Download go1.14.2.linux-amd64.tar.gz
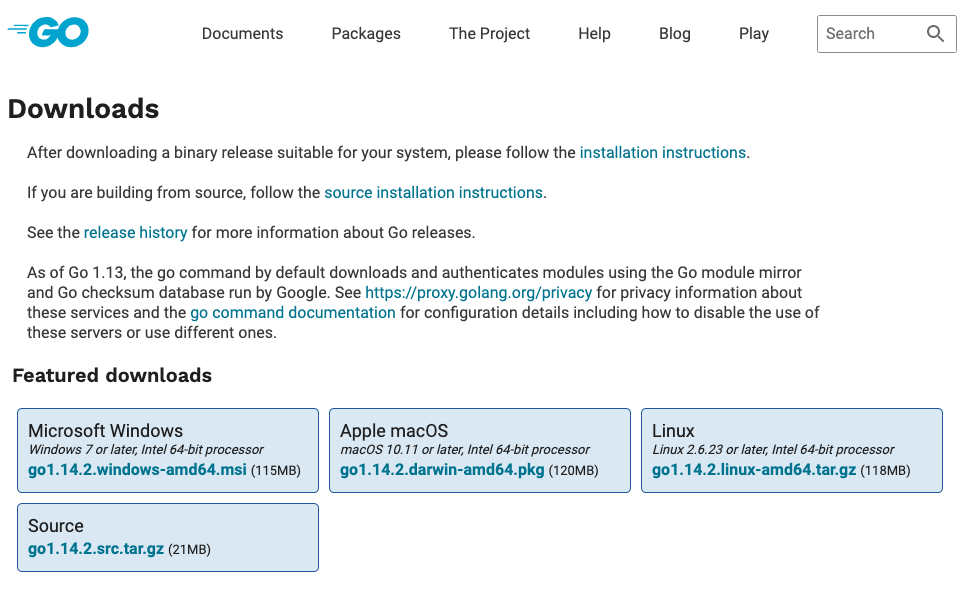 tap(754, 470)
